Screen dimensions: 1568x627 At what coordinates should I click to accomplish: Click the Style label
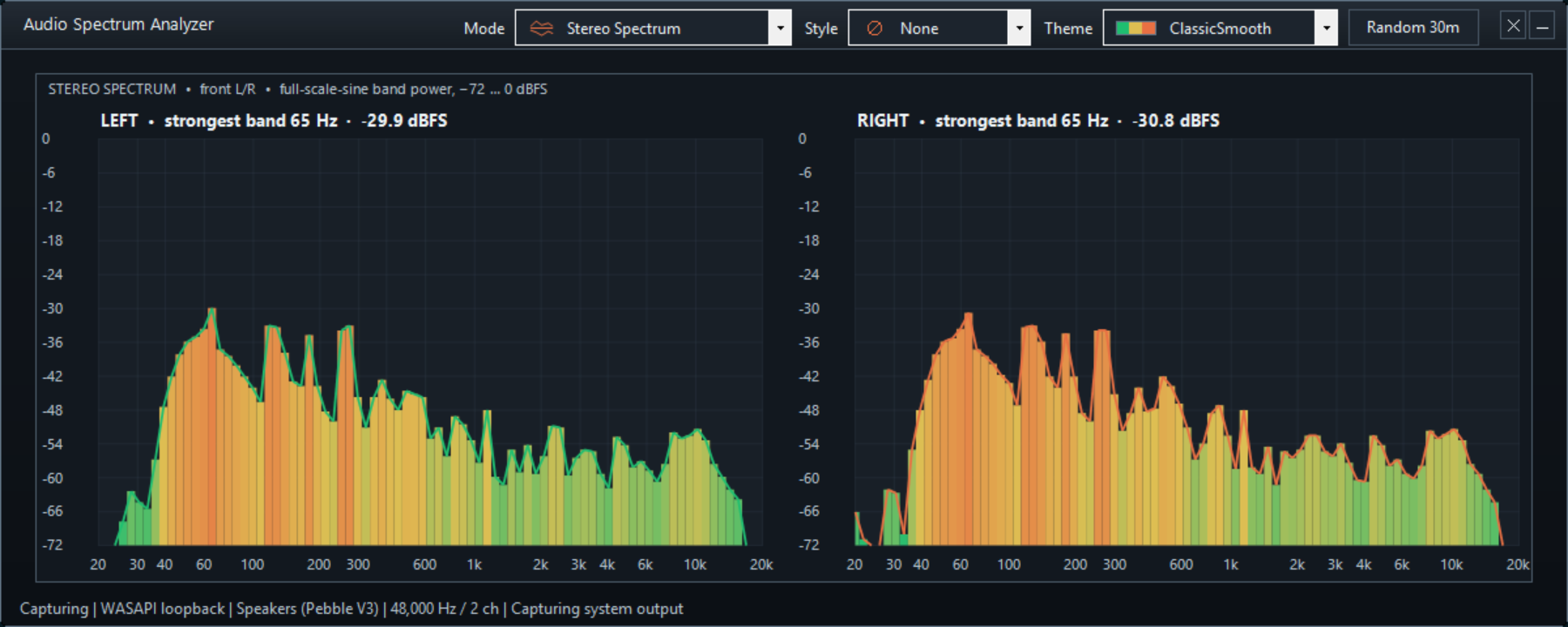[821, 29]
